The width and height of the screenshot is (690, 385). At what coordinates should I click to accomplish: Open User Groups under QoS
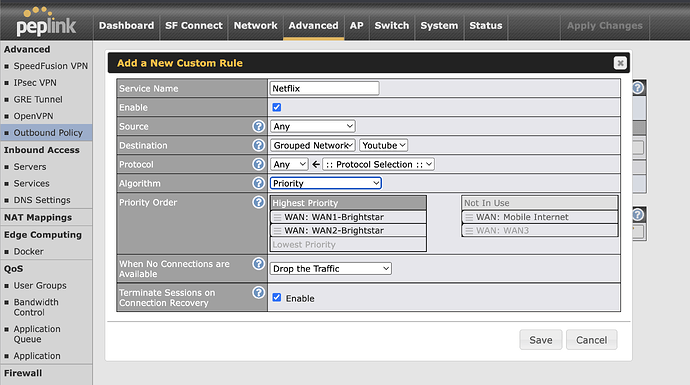[x=40, y=286]
